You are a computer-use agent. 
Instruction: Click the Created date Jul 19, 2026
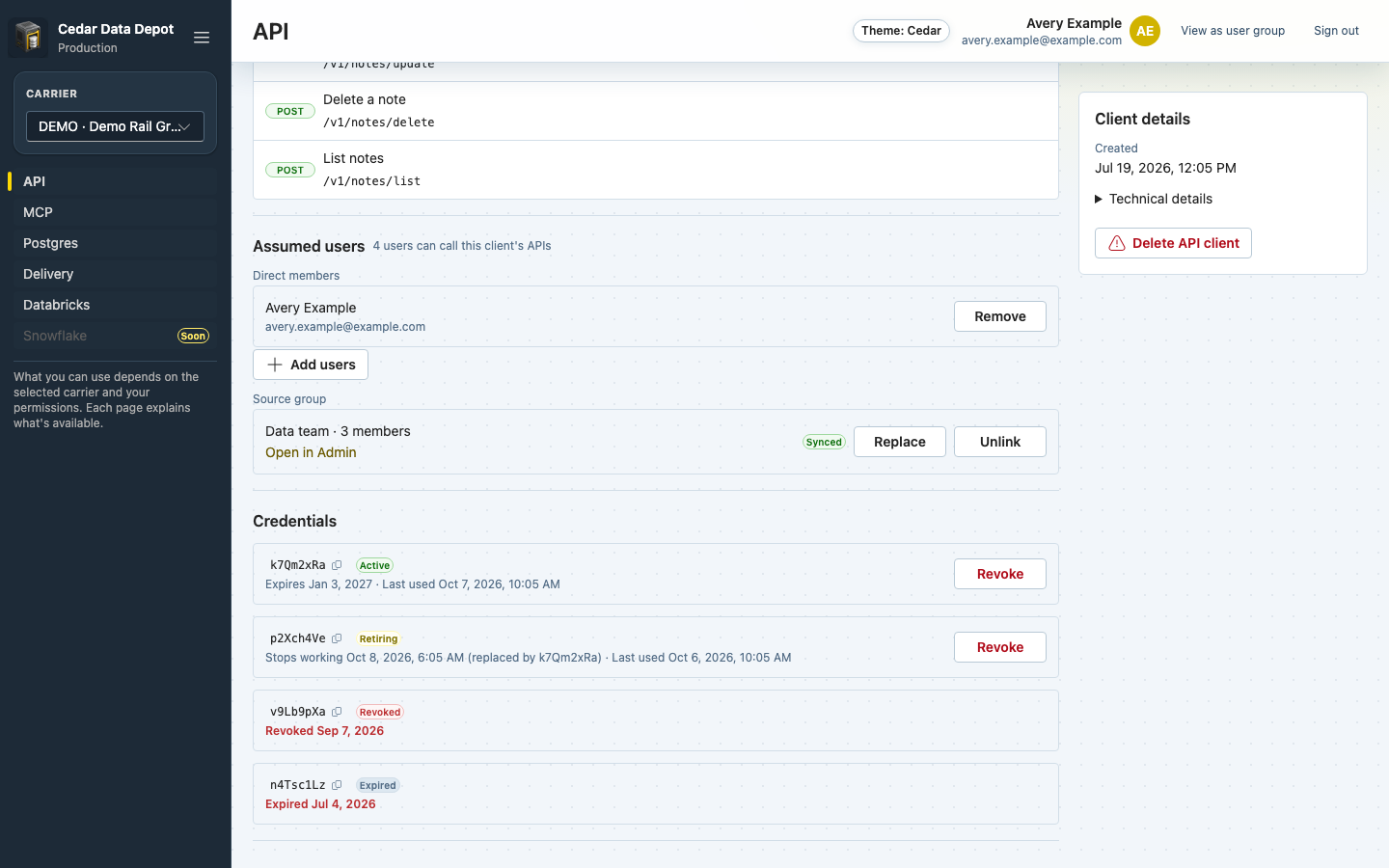(1165, 168)
